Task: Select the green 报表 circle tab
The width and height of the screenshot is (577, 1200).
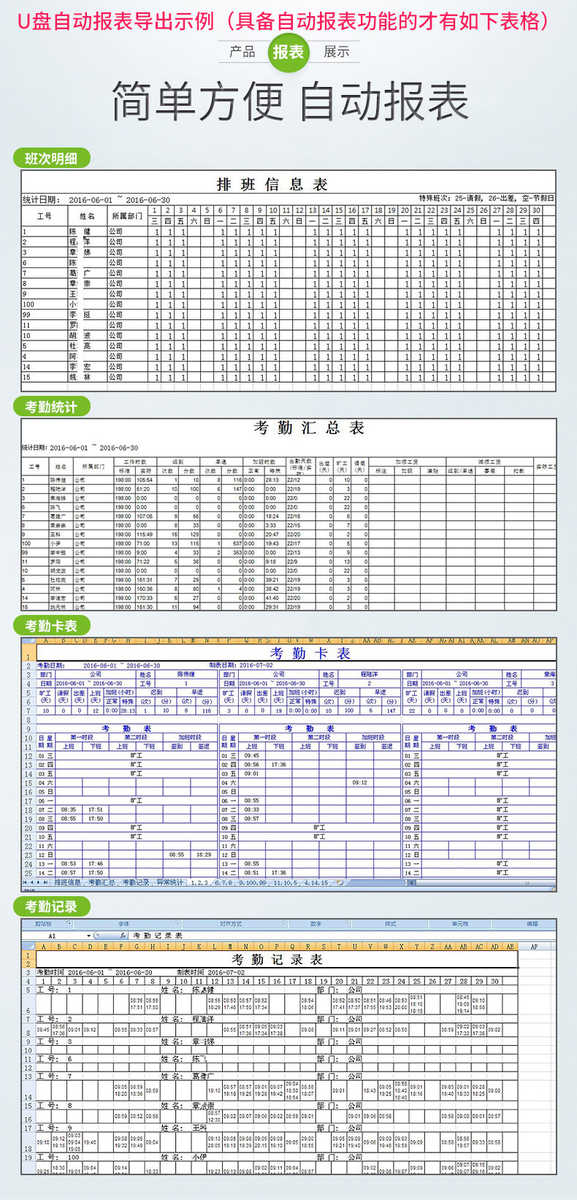Action: (x=288, y=52)
